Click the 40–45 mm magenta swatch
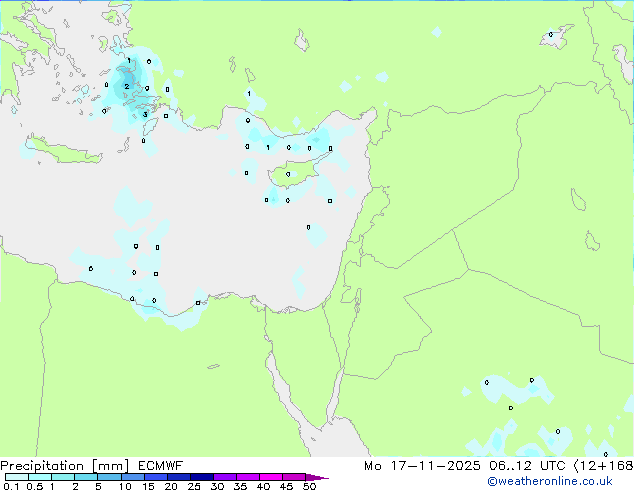 (271, 477)
